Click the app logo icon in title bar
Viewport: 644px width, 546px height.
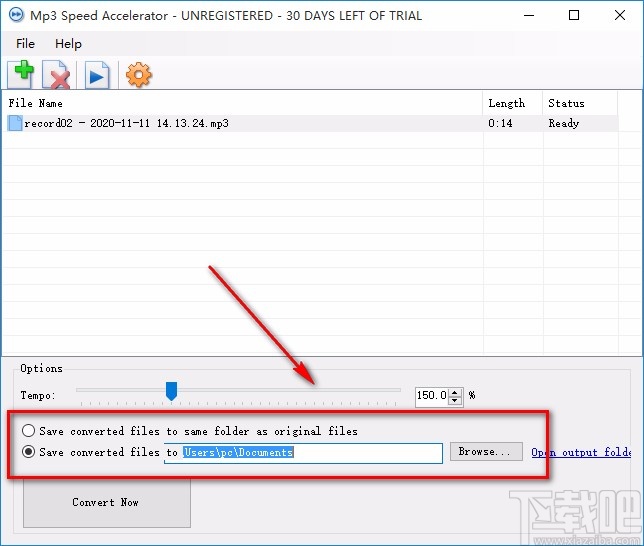pyautogui.click(x=16, y=15)
